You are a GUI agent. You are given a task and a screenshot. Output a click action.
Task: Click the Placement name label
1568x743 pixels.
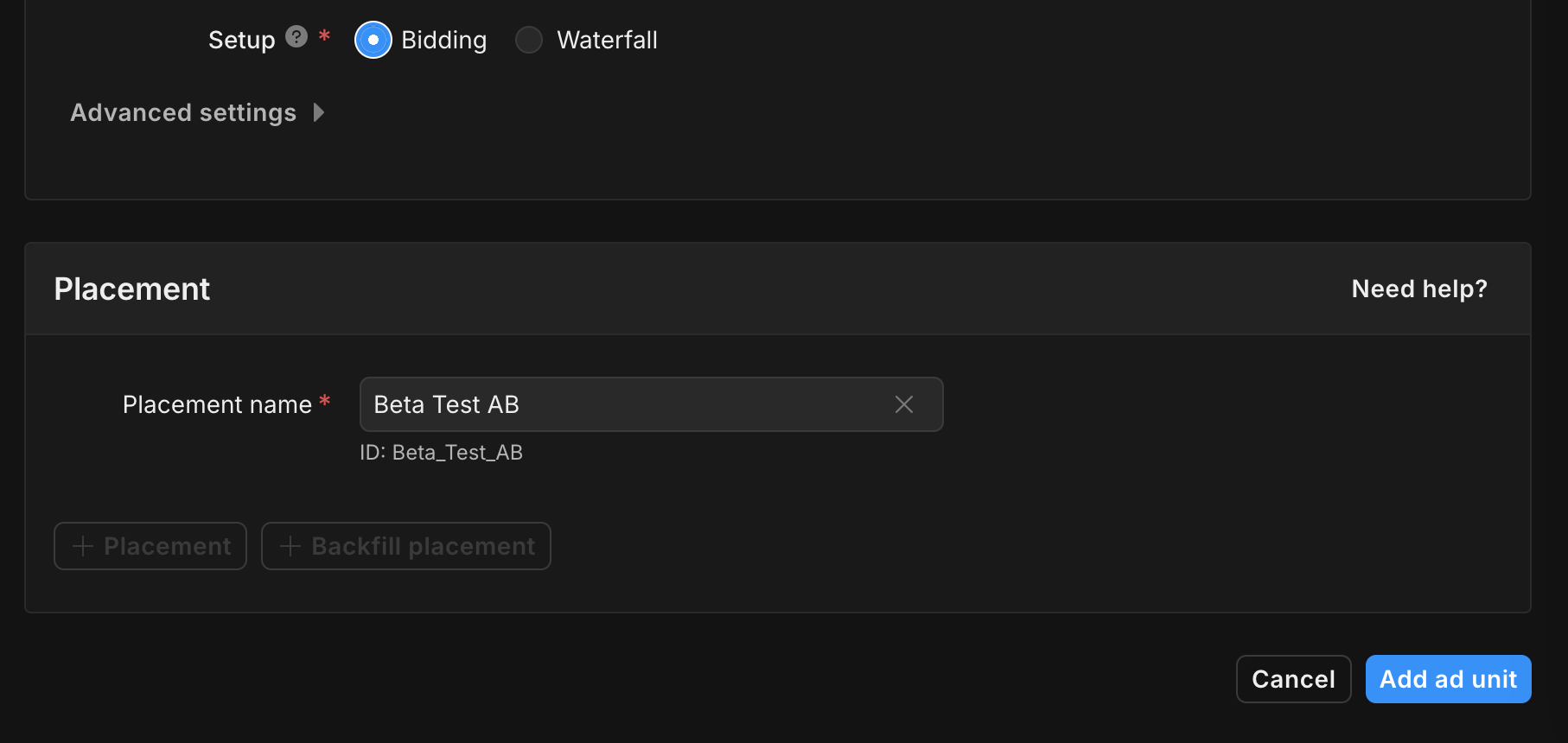coord(217,404)
